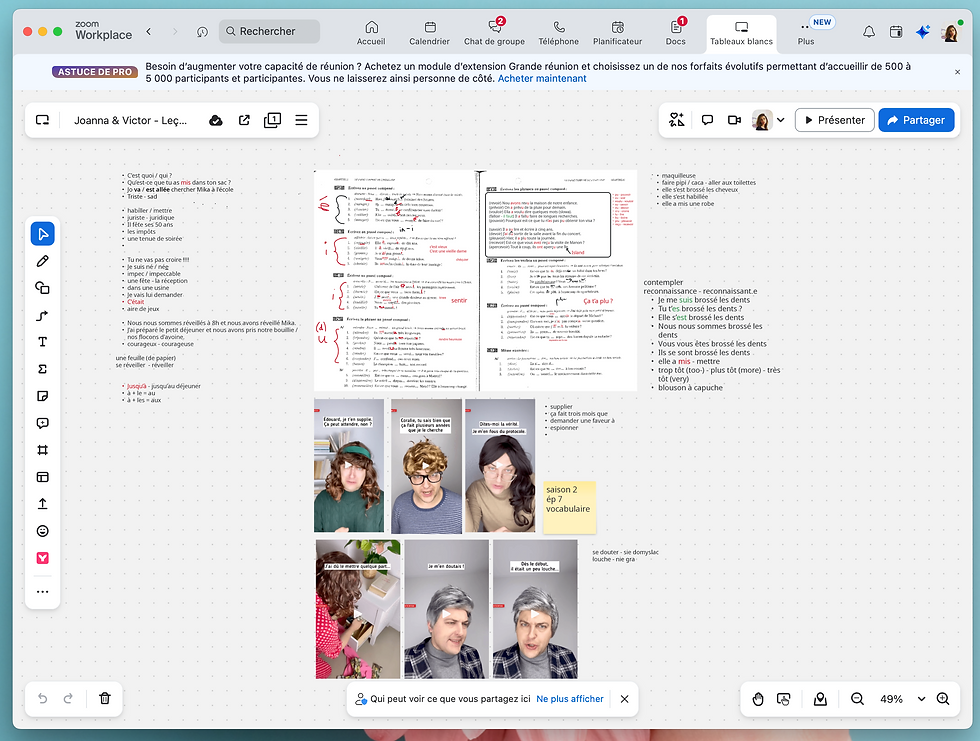Select the Édouard je t'en supplie video thumbnail
Viewport: 980px width, 741px height.
349,466
